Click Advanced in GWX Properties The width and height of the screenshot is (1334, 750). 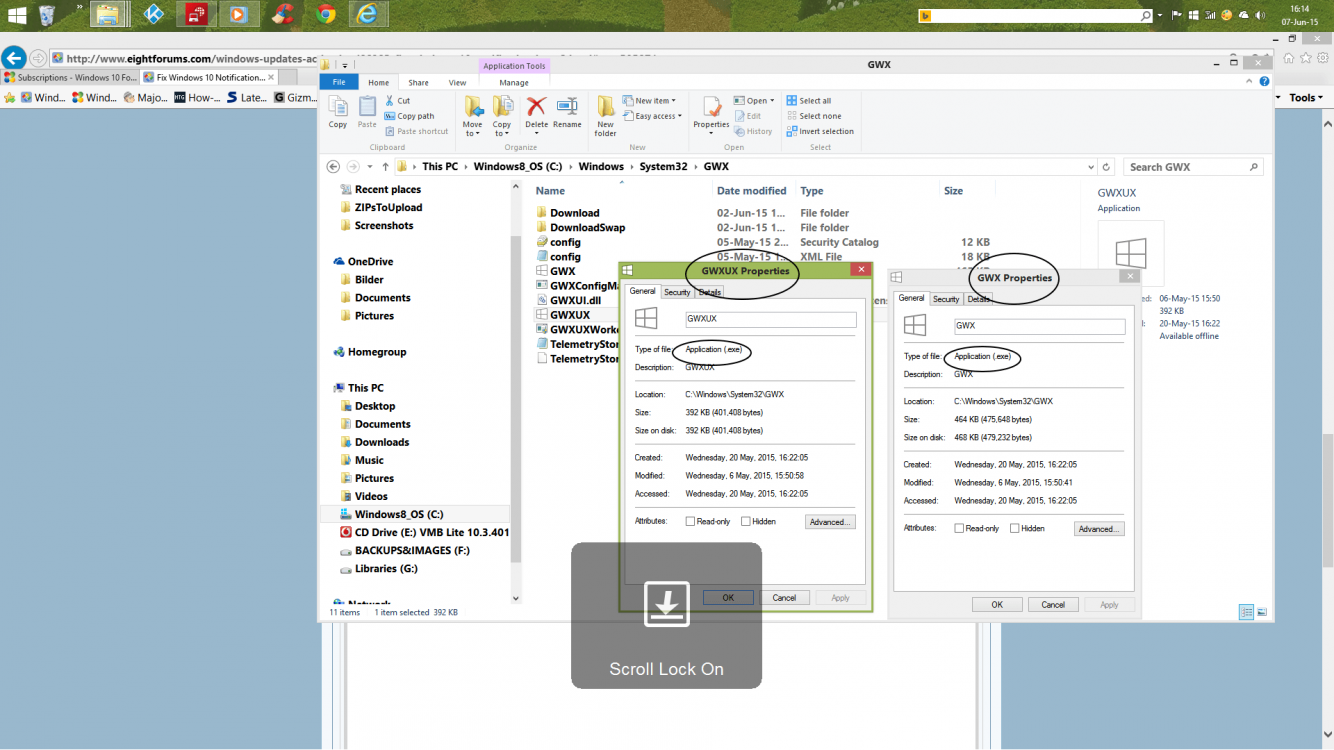[x=1099, y=528]
